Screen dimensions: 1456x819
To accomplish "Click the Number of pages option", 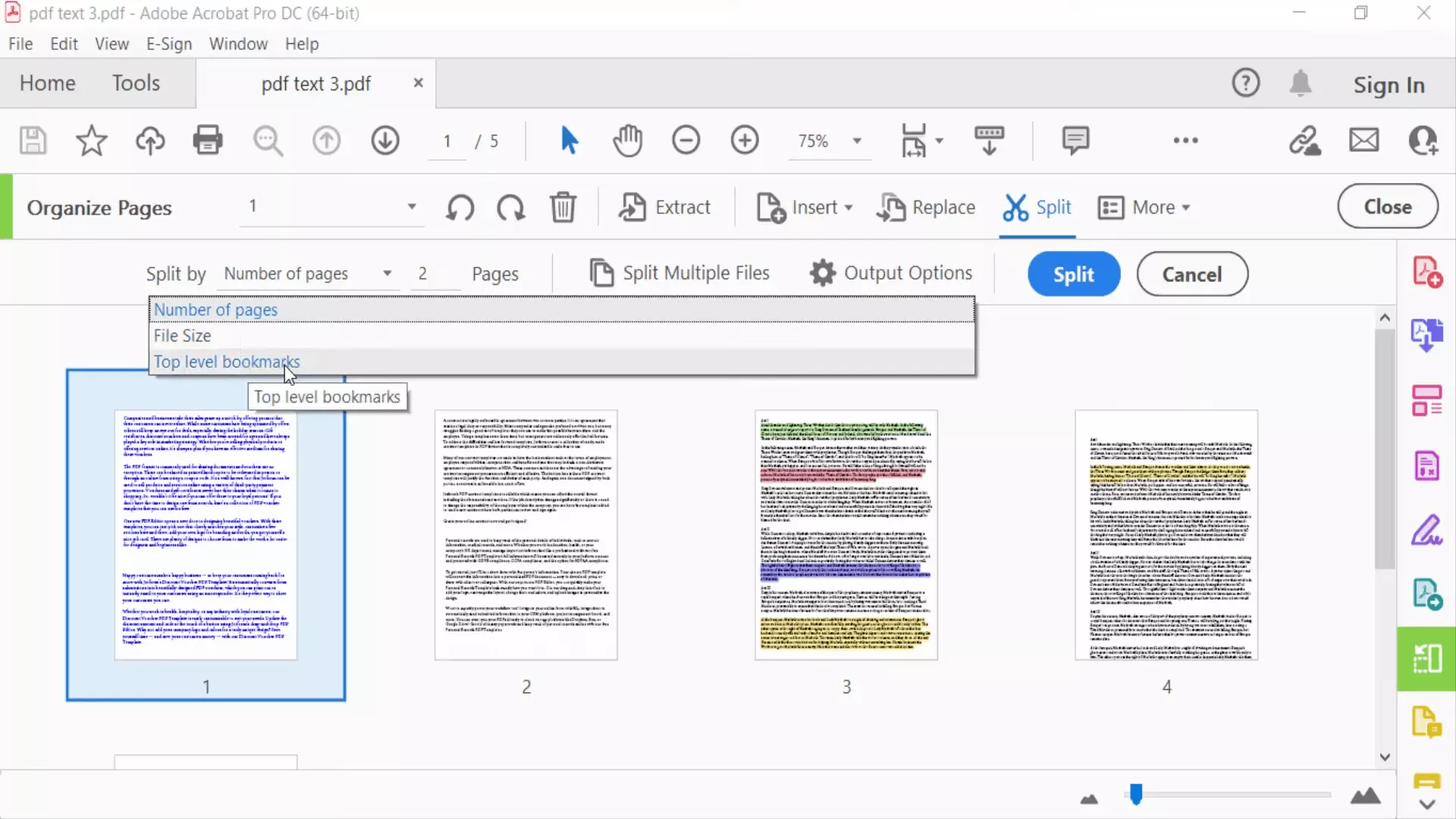I will coord(216,309).
